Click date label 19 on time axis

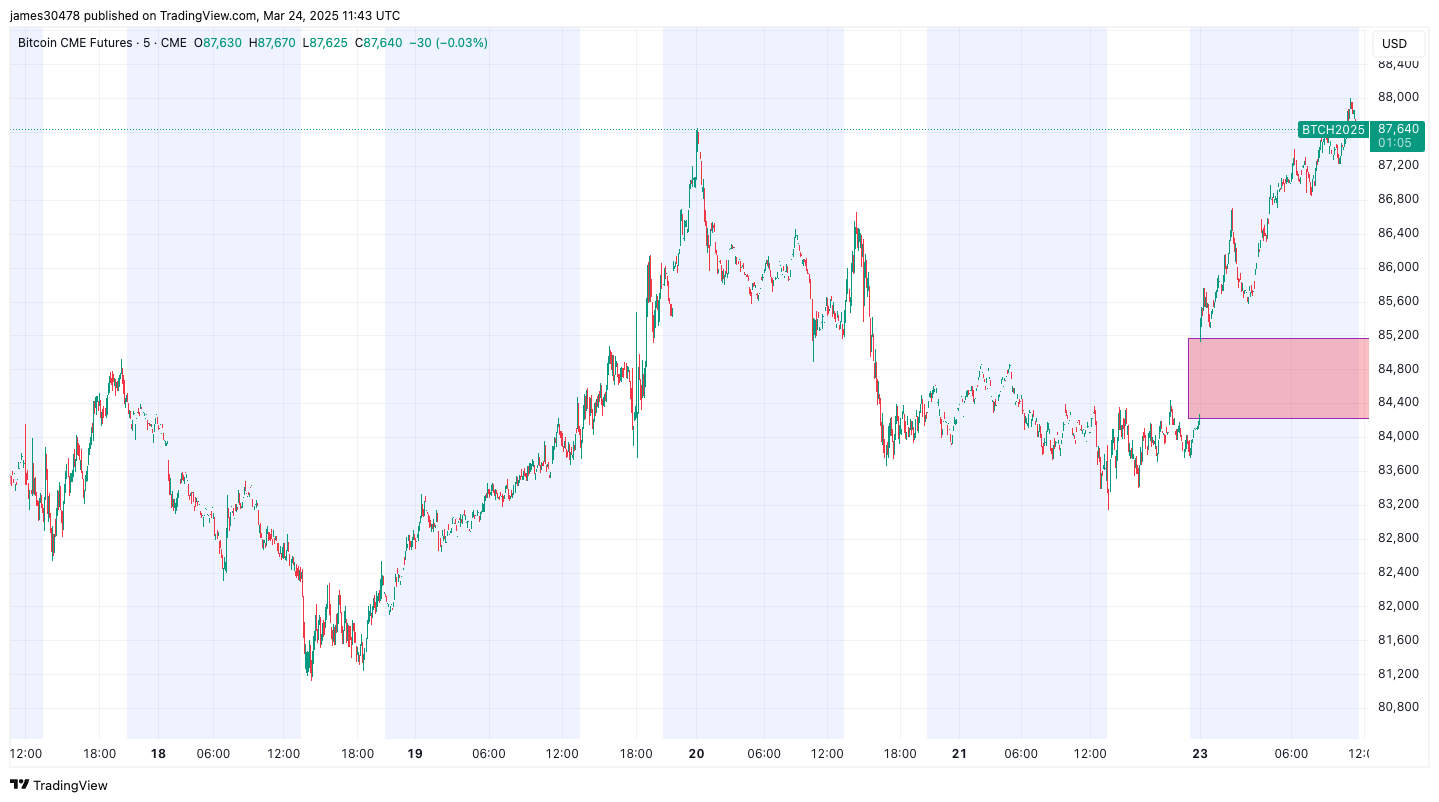[x=415, y=753]
